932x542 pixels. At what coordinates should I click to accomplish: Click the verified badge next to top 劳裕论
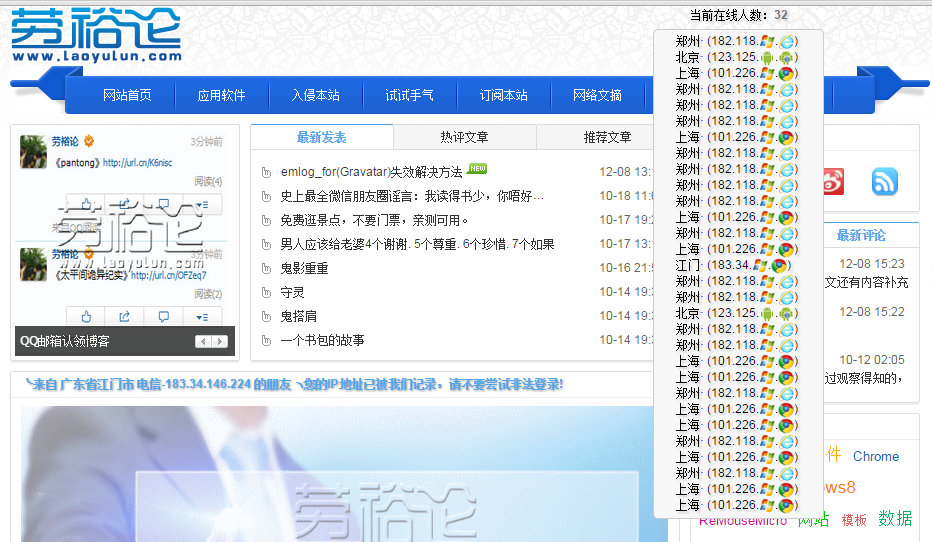(89, 141)
